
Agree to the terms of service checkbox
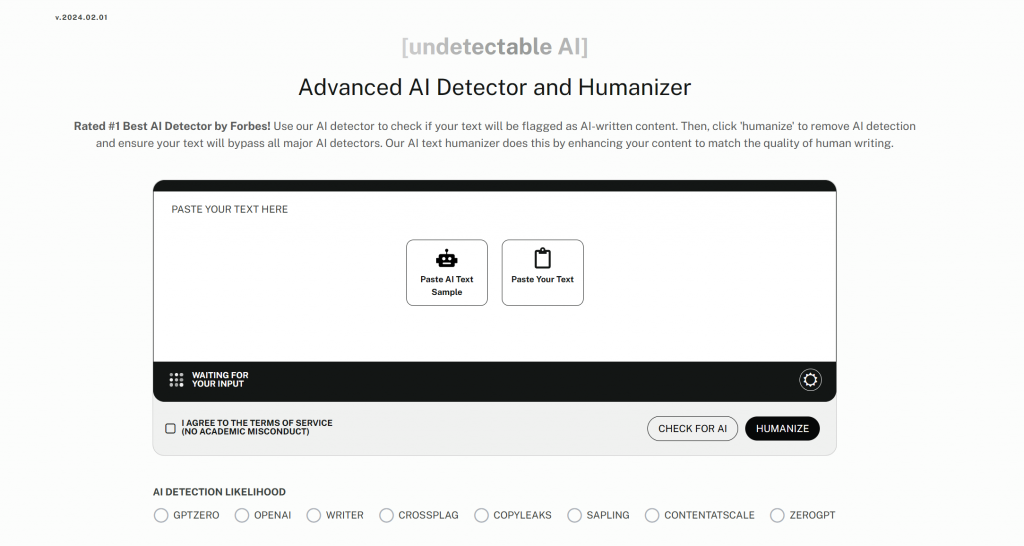coord(170,428)
